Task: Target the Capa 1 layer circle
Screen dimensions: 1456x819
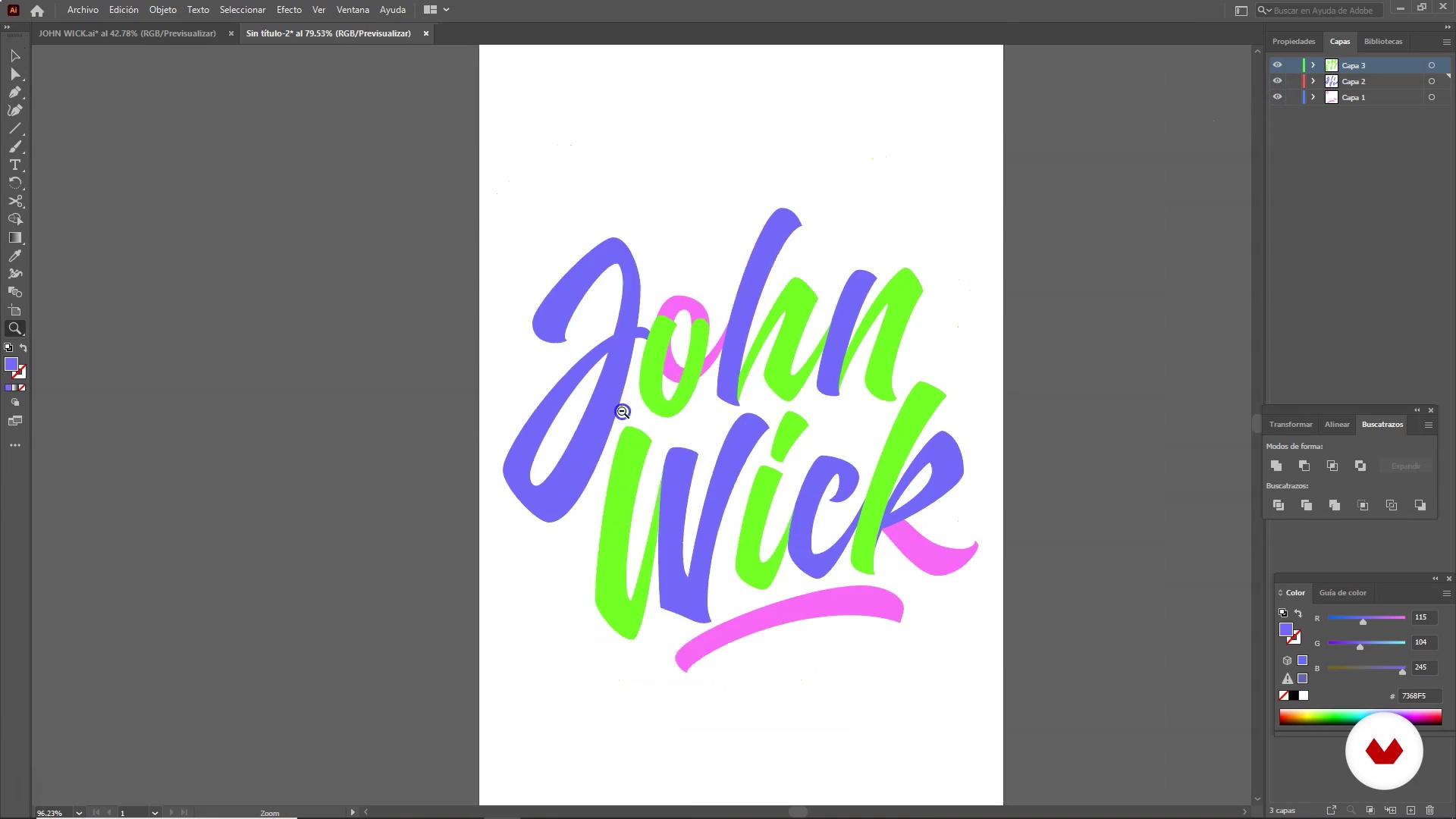Action: coord(1432,97)
